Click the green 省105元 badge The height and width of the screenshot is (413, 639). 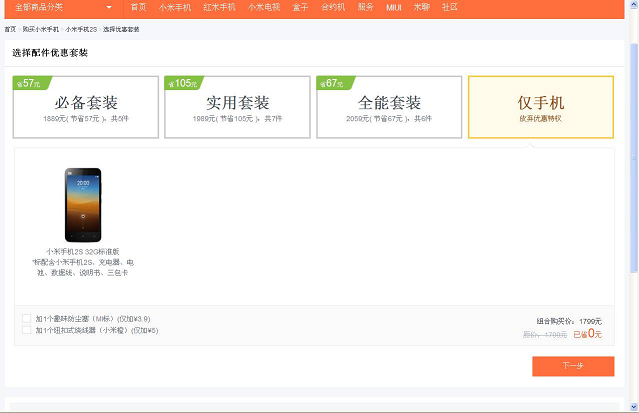pos(183,83)
